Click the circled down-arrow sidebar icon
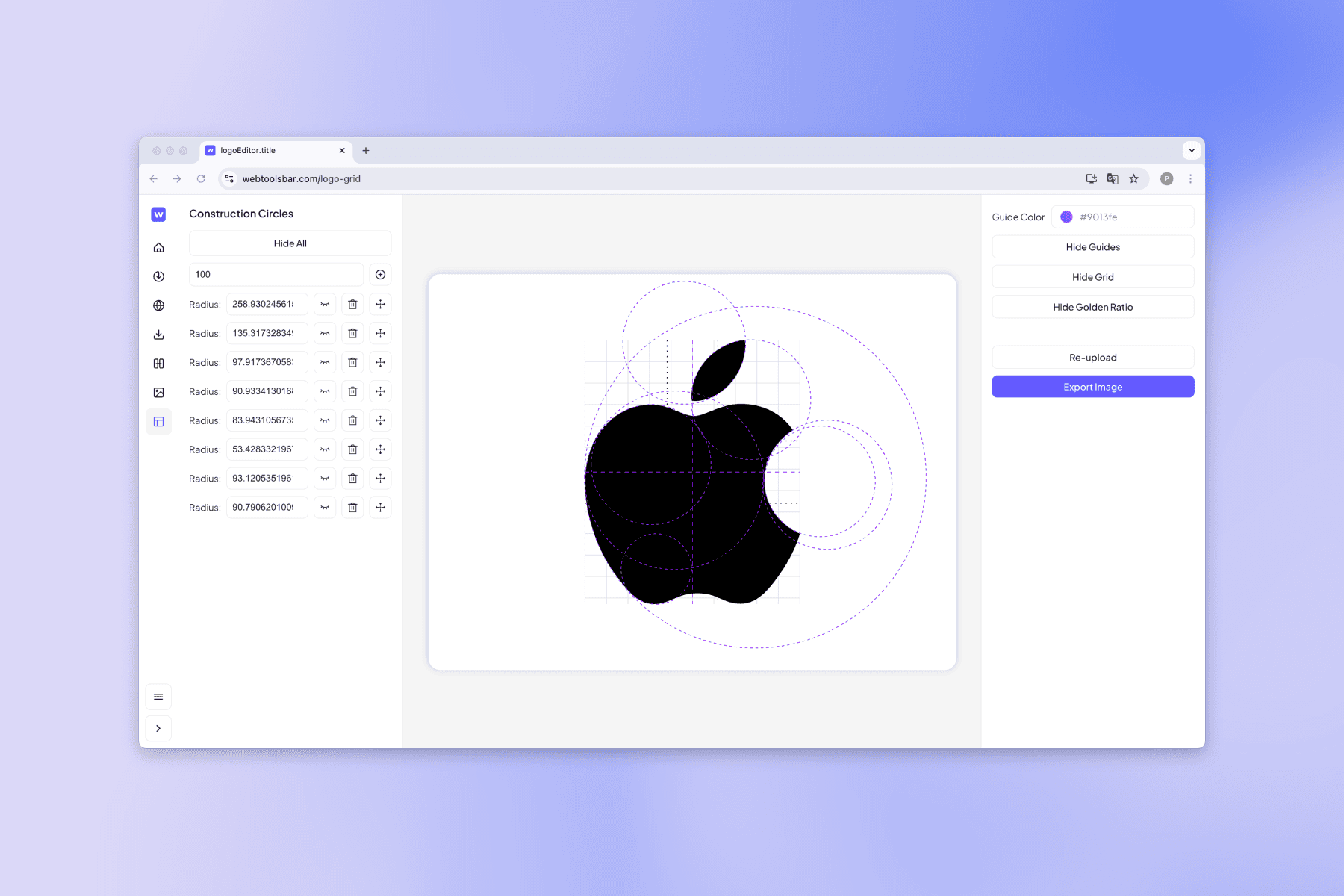The width and height of the screenshot is (1344, 896). click(x=158, y=276)
